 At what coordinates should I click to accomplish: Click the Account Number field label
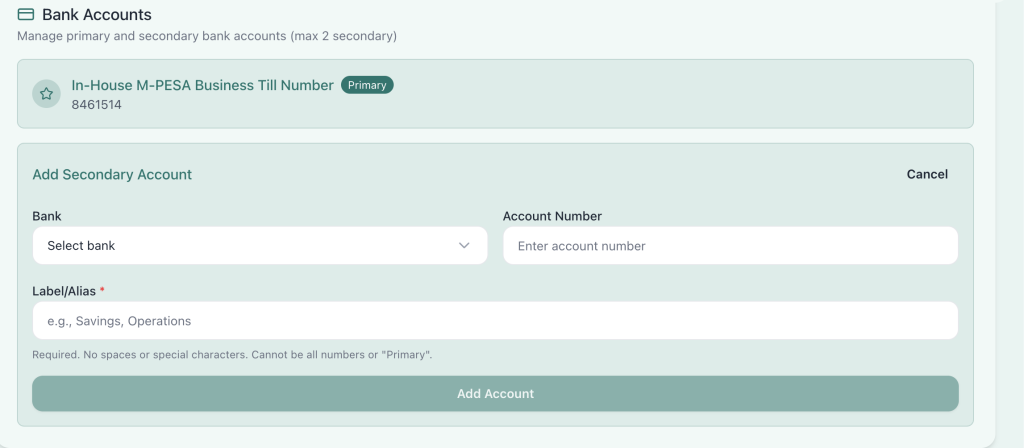coord(552,216)
